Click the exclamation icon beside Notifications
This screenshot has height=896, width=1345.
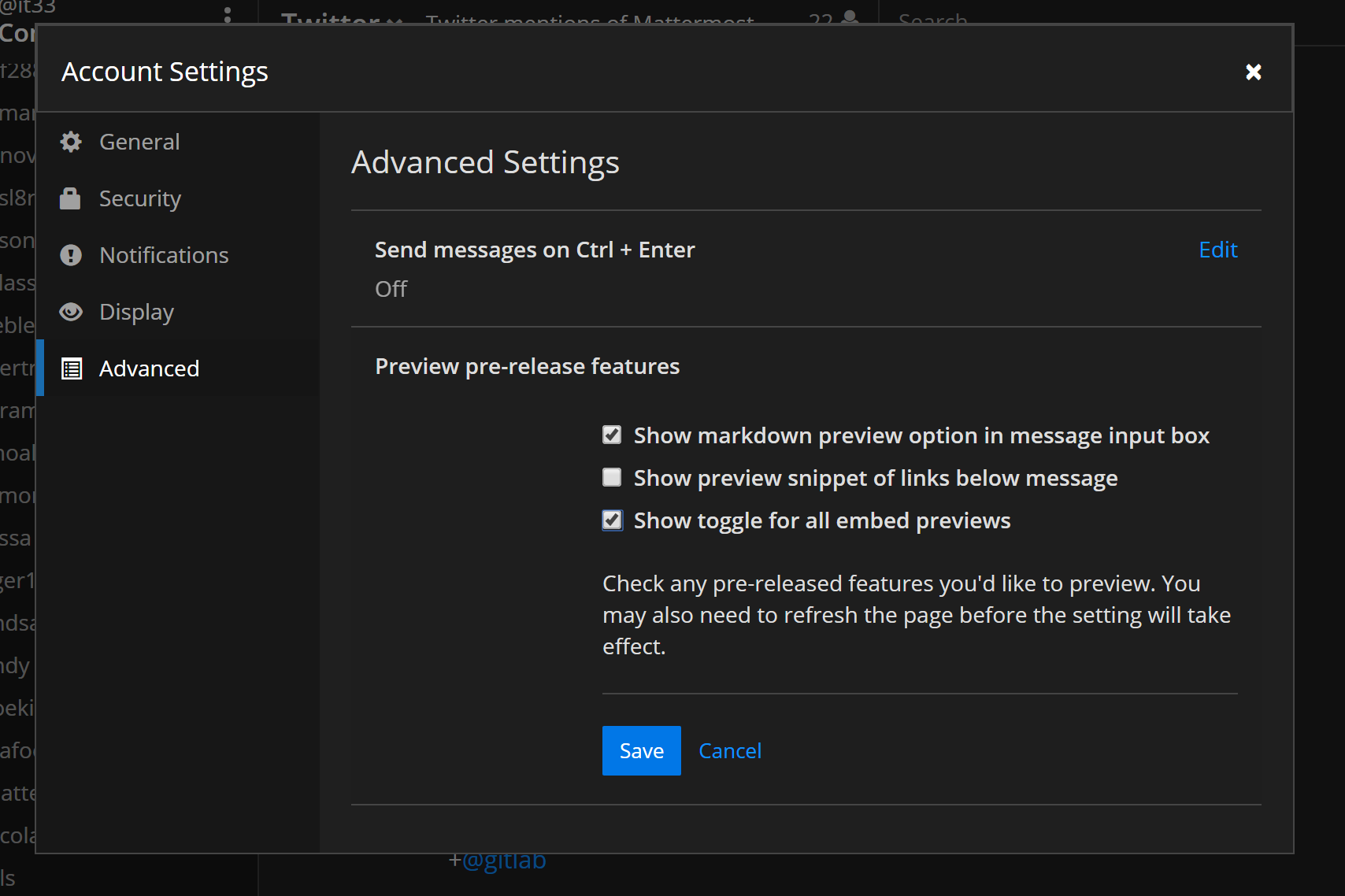click(x=71, y=255)
